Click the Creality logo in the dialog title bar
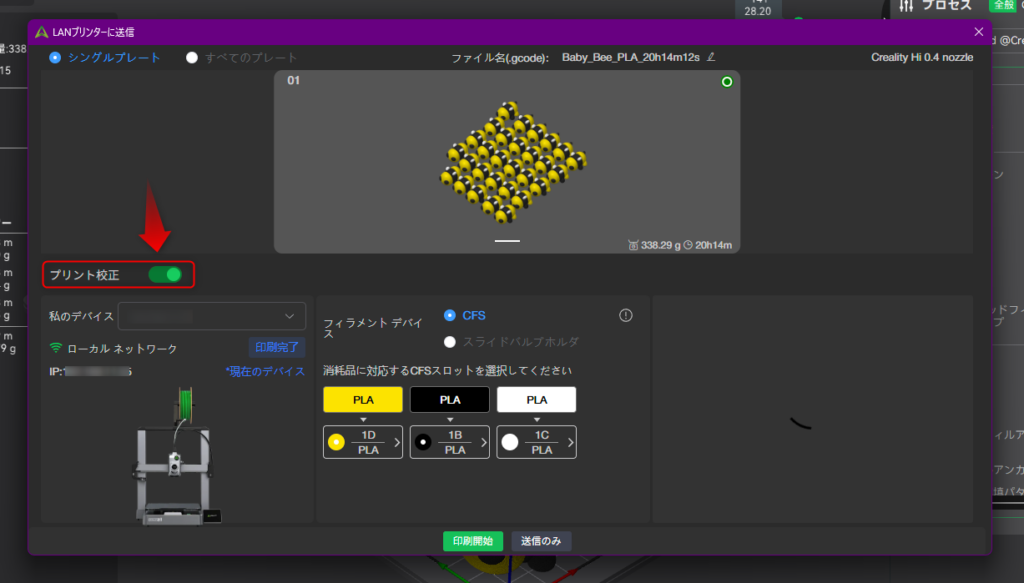This screenshot has width=1024, height=583. pos(41,32)
